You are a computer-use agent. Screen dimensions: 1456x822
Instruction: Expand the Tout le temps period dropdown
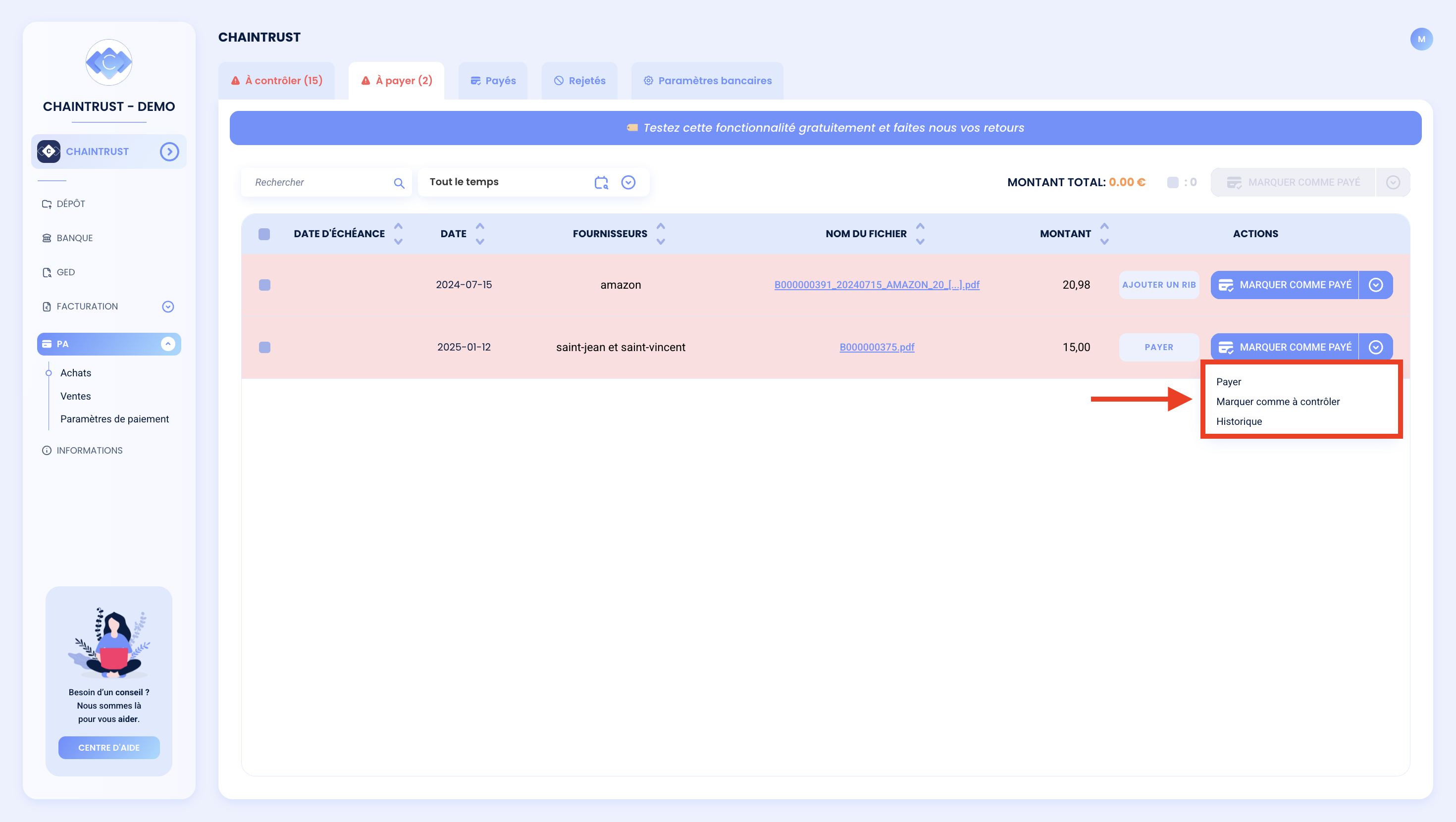coord(628,182)
